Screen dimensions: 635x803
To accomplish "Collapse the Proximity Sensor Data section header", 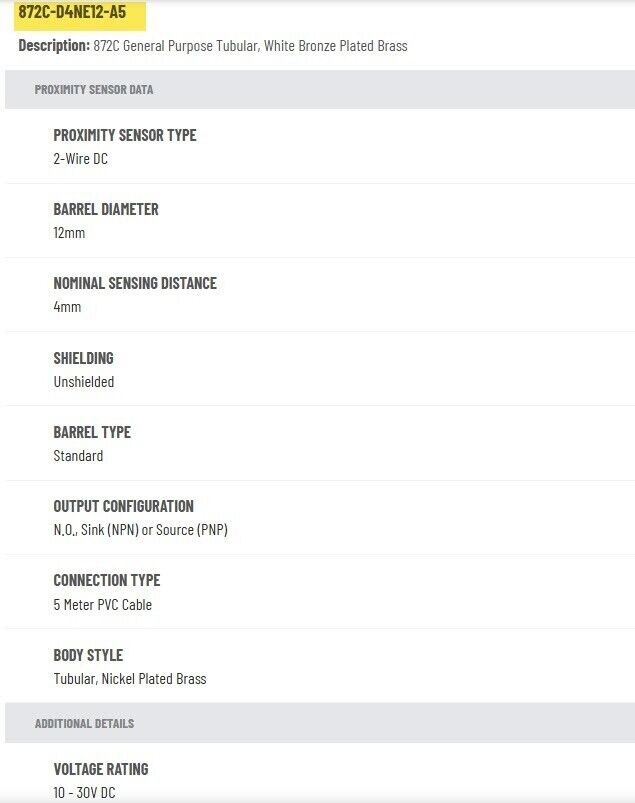I will click(x=94, y=90).
